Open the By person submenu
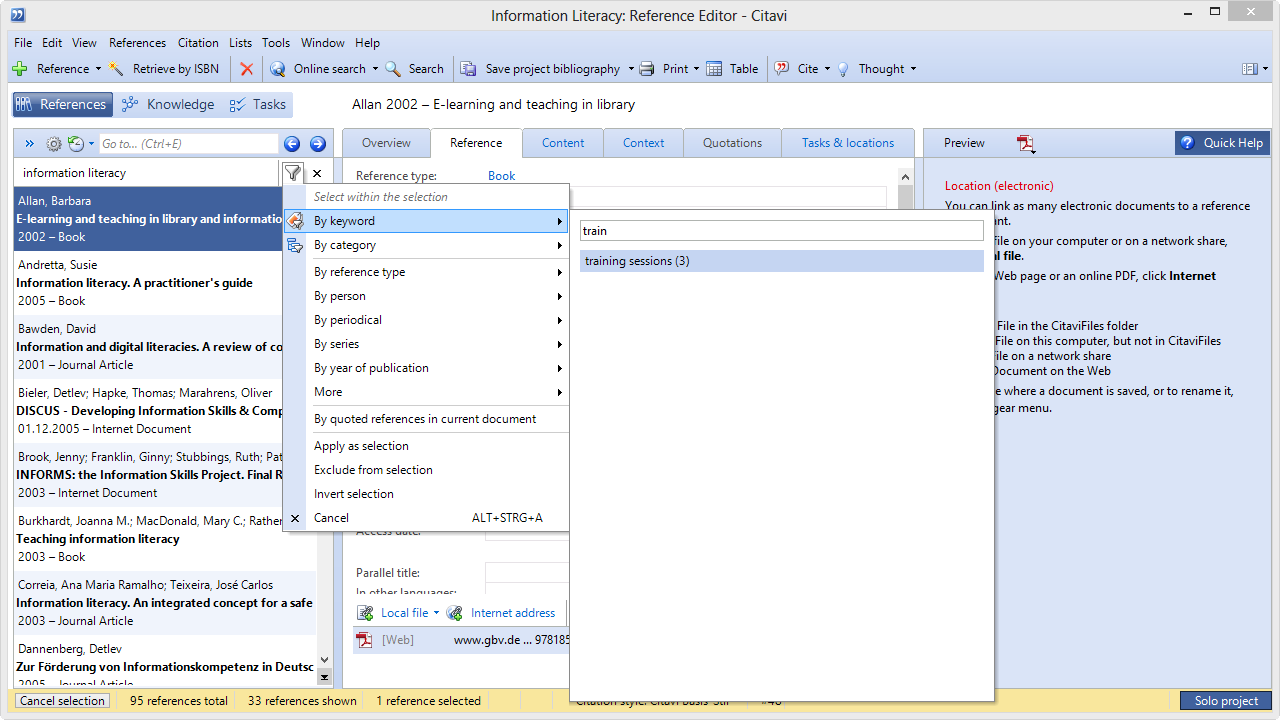 426,296
